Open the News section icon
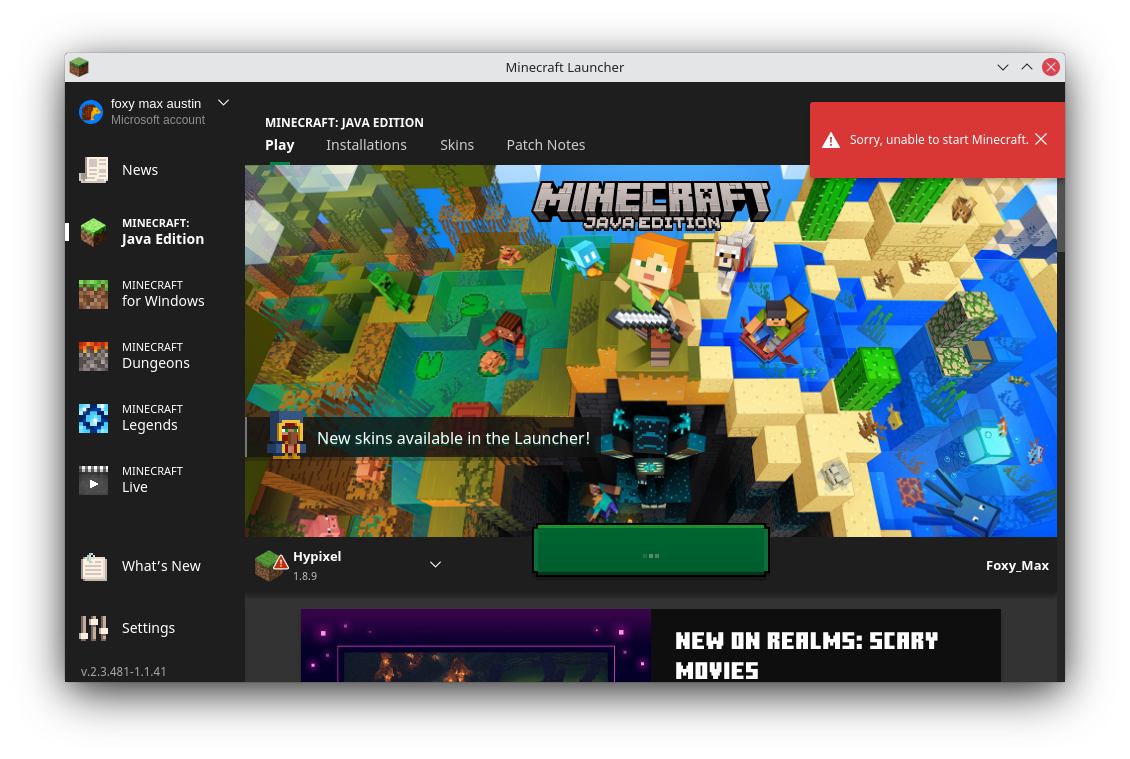This screenshot has height=759, width=1130. tap(94, 170)
